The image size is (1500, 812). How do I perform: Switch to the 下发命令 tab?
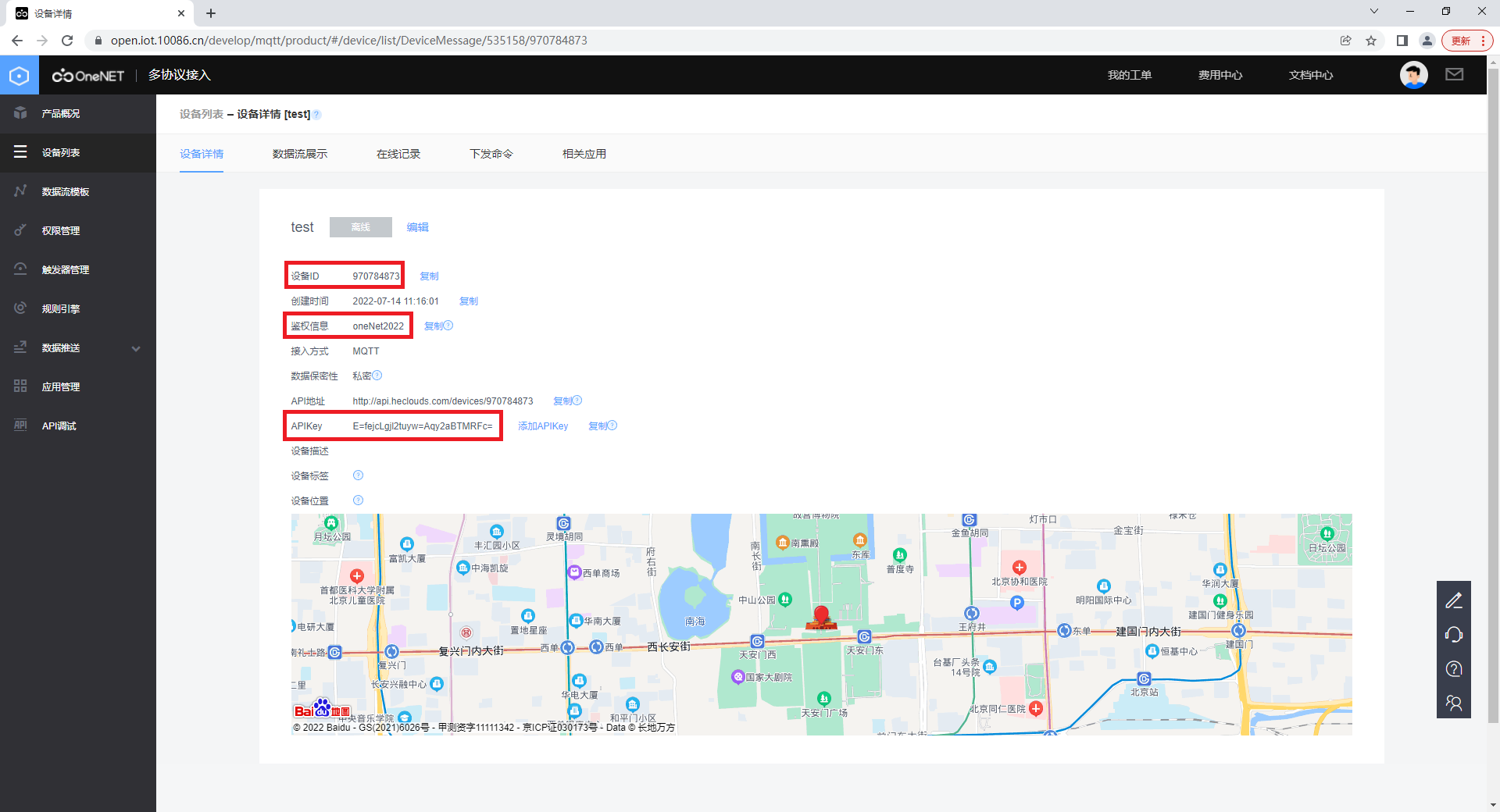click(x=491, y=154)
